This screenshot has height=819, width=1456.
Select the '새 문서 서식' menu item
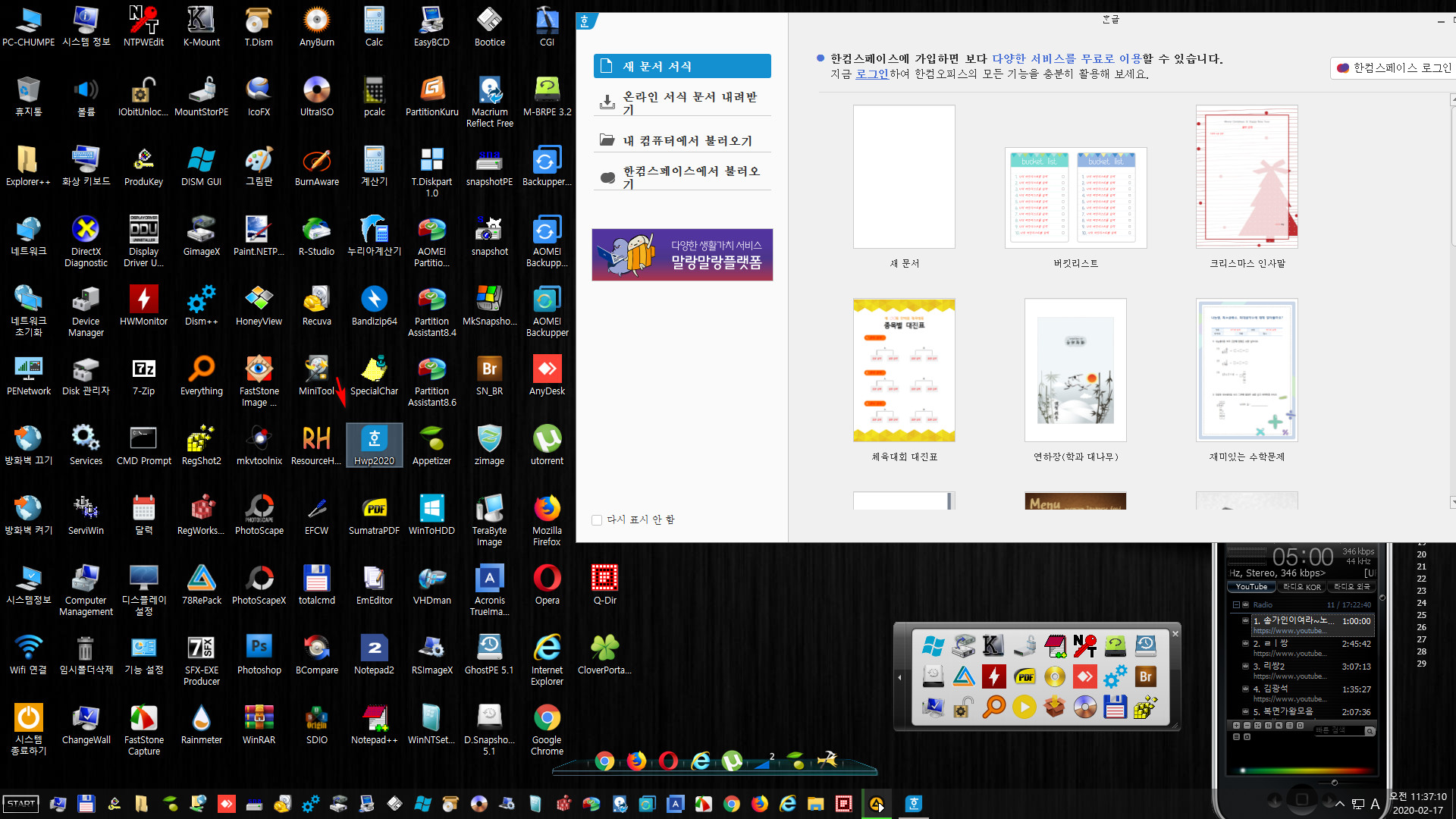pos(682,66)
